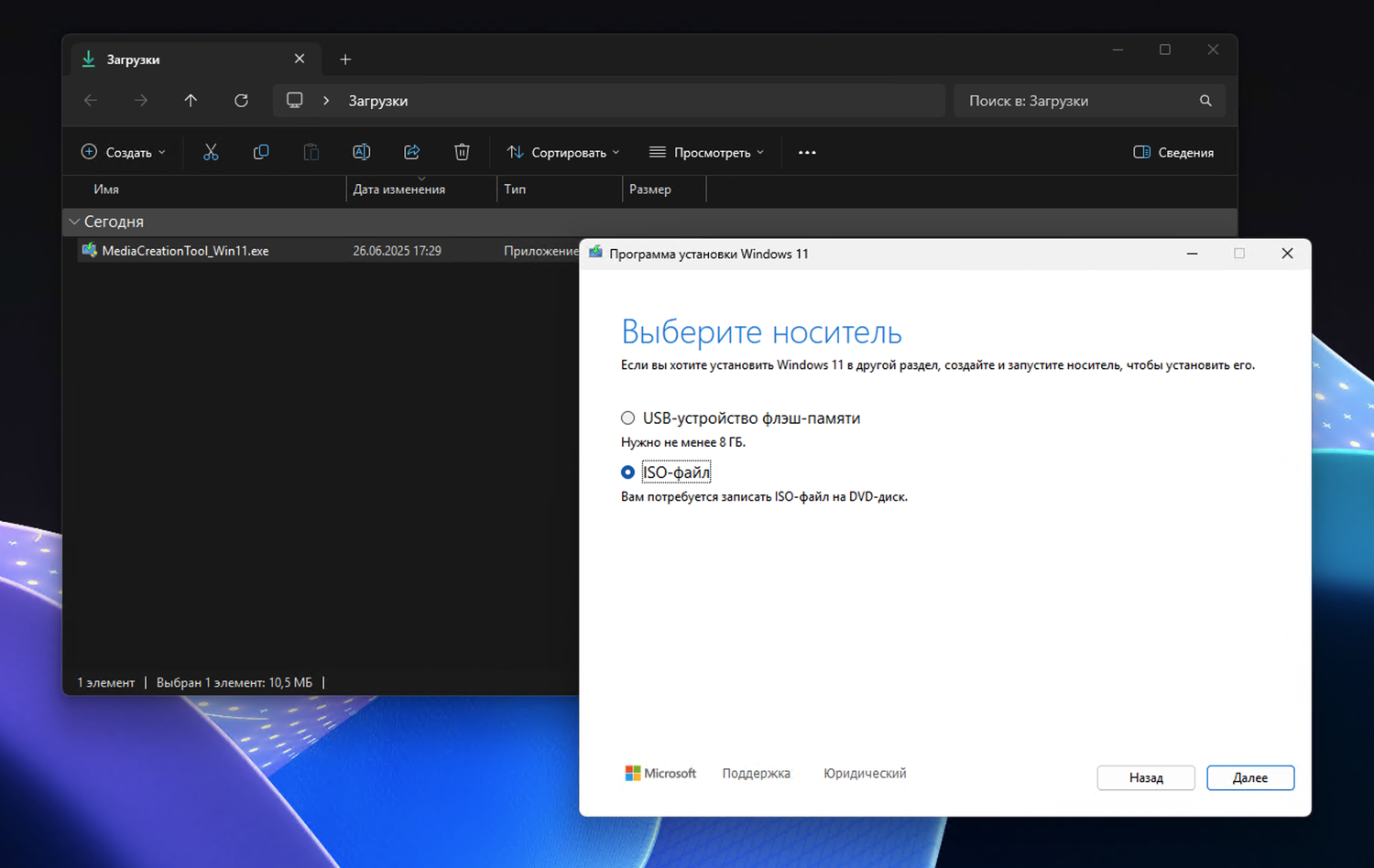Select the ISO-файл radio option

tap(627, 472)
